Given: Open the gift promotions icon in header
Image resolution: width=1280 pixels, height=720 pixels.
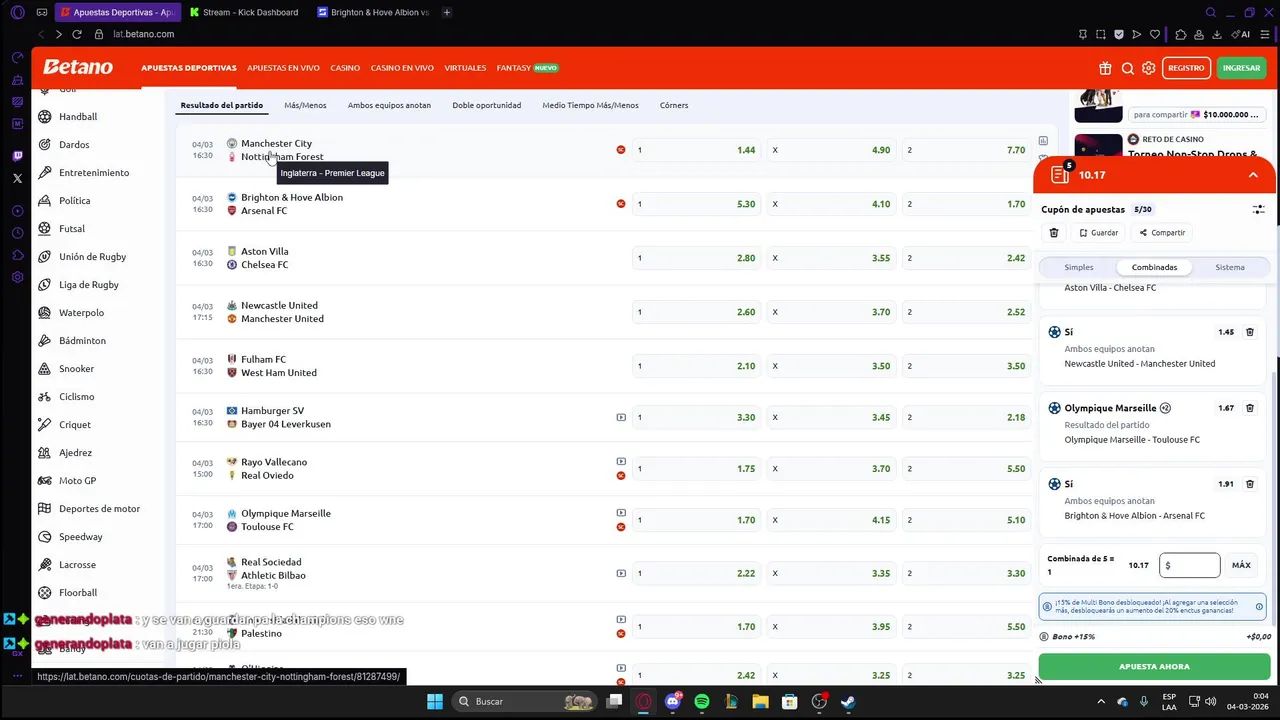Looking at the screenshot, I should click(x=1105, y=68).
